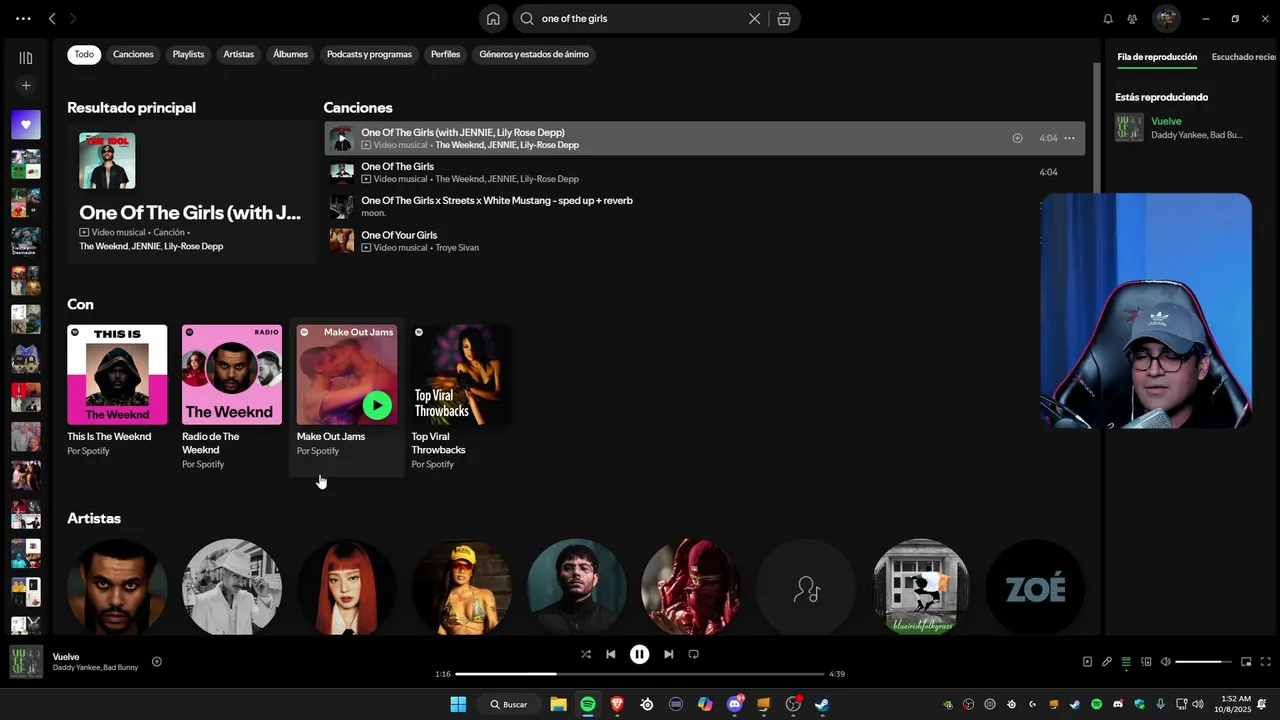Filter results by Álbumes

click(290, 55)
